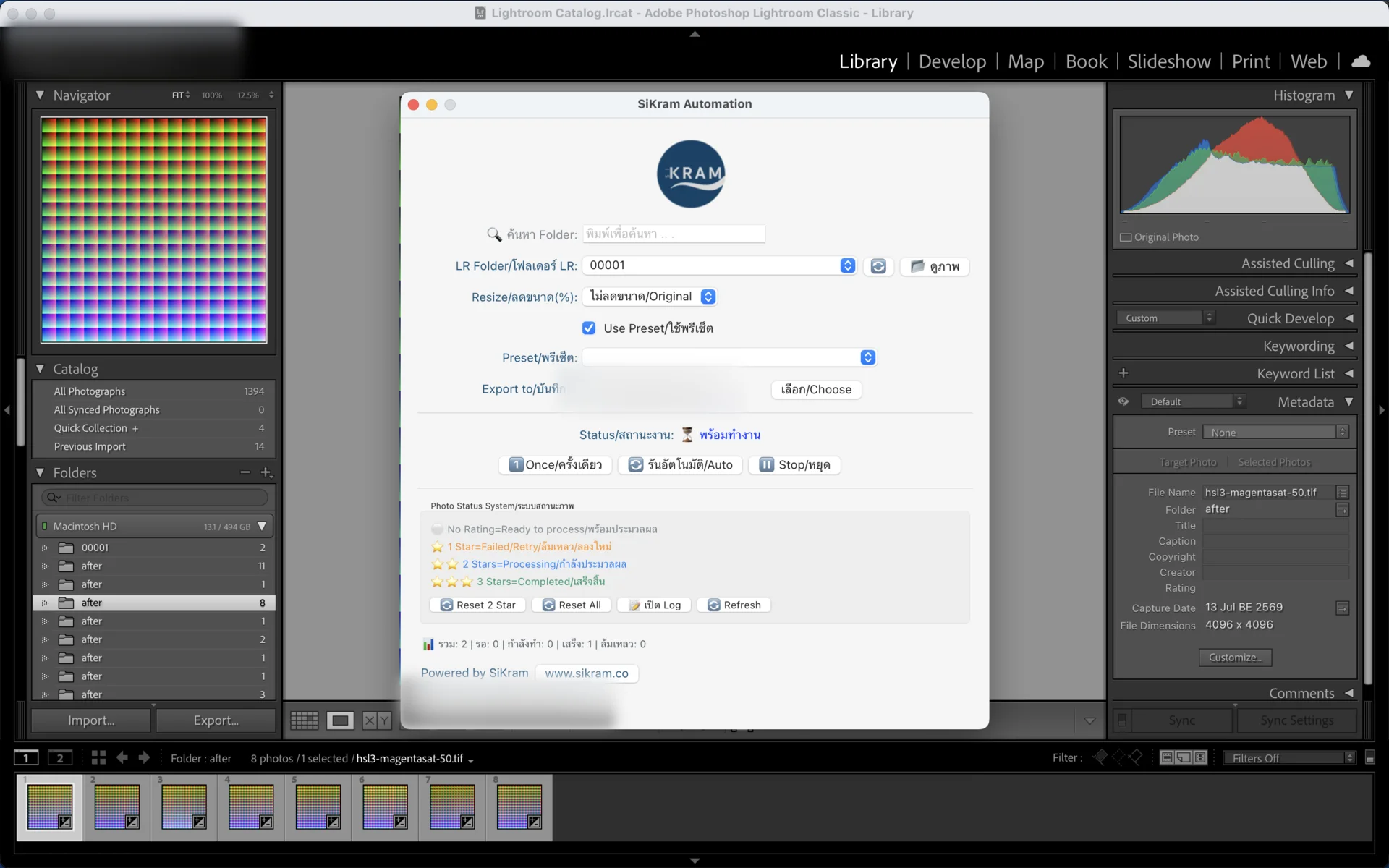This screenshot has width=1389, height=868.
Task: Select main window display 1 icon
Action: pyautogui.click(x=27, y=757)
